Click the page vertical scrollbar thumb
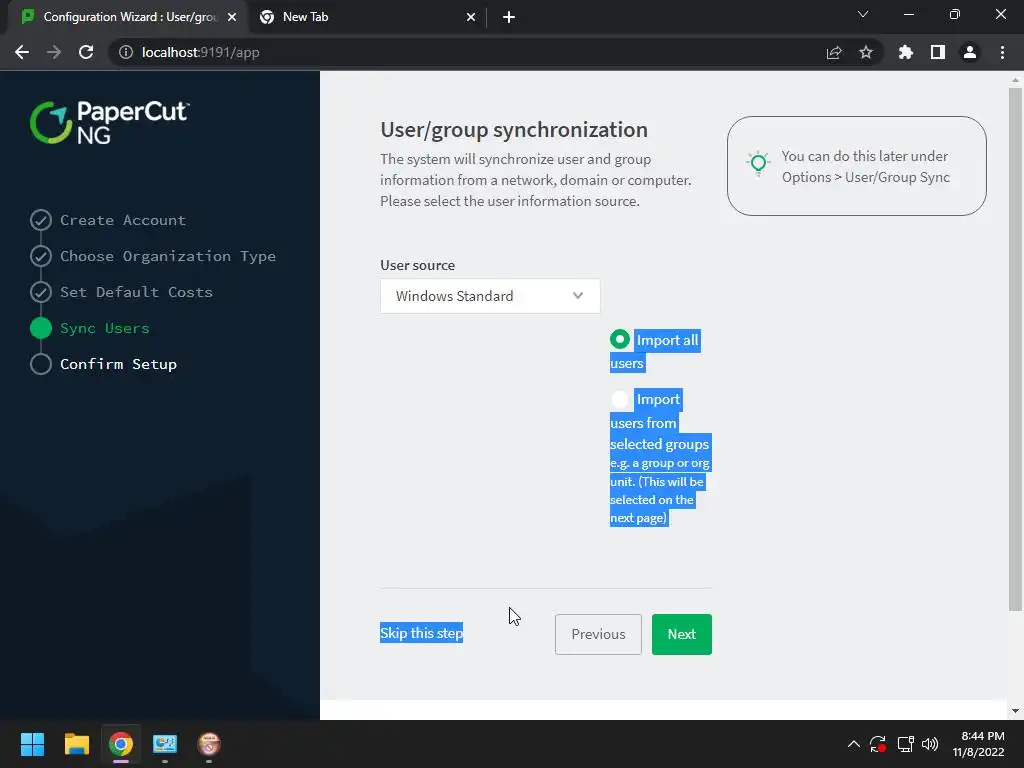The height and width of the screenshot is (768, 1024). pos(1014,349)
